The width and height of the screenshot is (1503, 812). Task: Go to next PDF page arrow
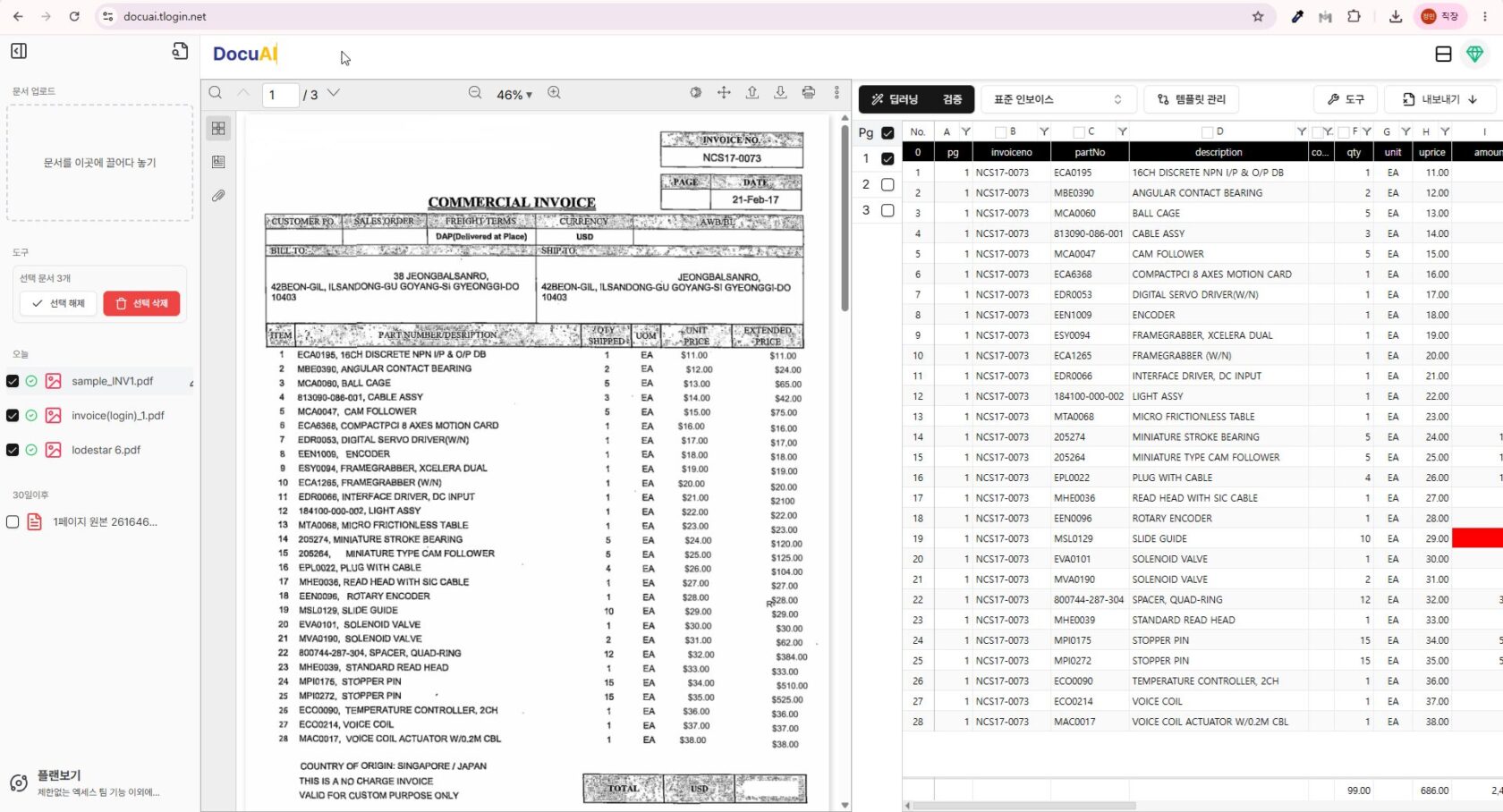pyautogui.click(x=334, y=93)
